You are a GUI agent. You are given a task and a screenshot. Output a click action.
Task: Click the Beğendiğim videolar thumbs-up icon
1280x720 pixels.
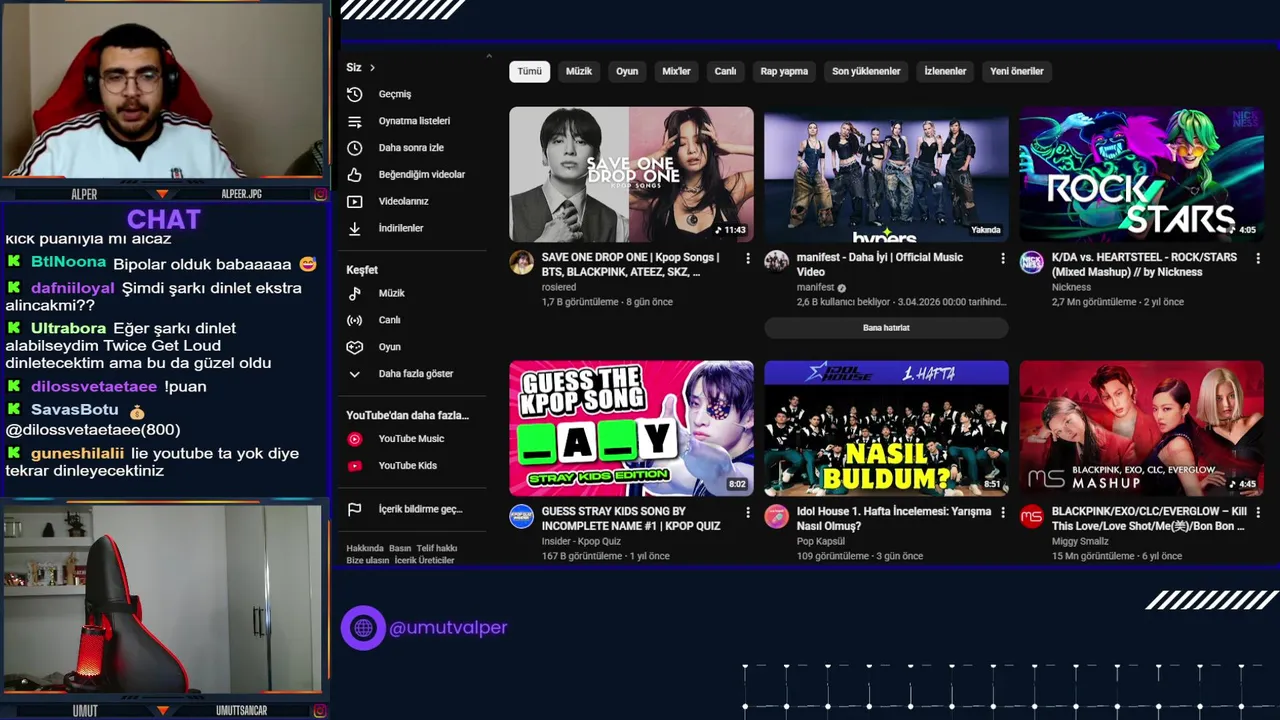354,174
